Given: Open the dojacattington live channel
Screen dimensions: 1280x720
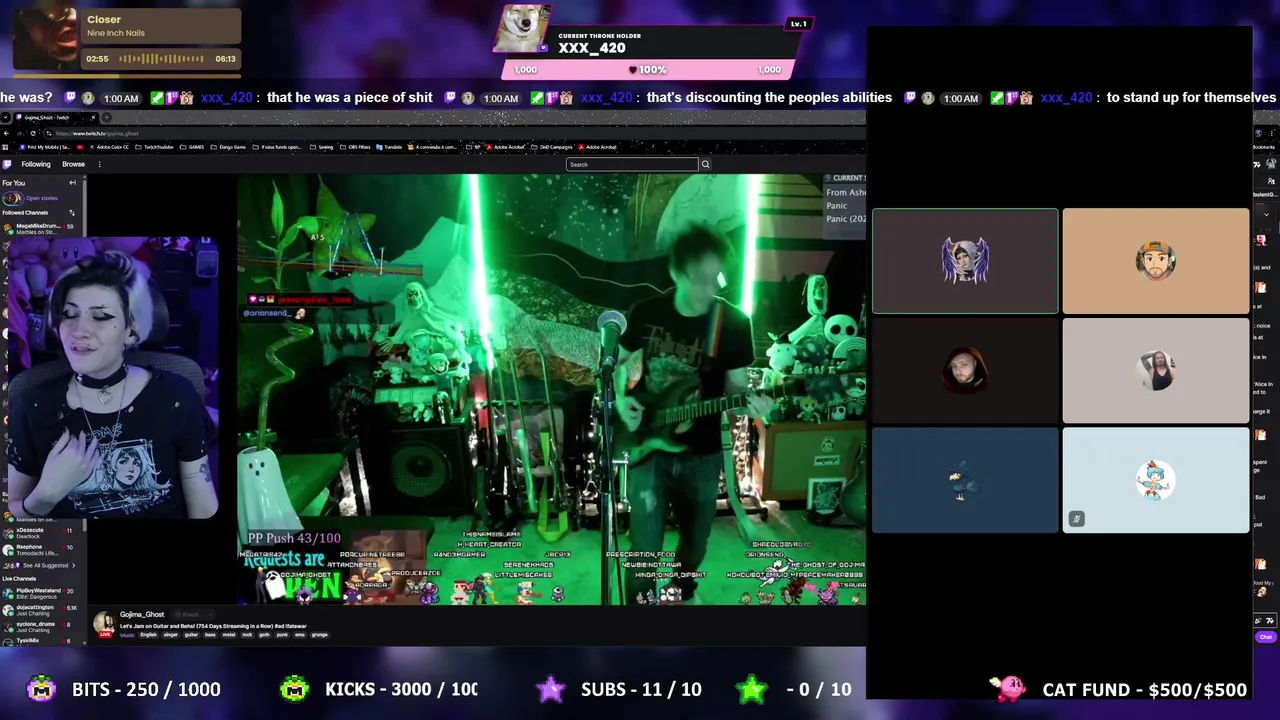Looking at the screenshot, I should click(40, 611).
